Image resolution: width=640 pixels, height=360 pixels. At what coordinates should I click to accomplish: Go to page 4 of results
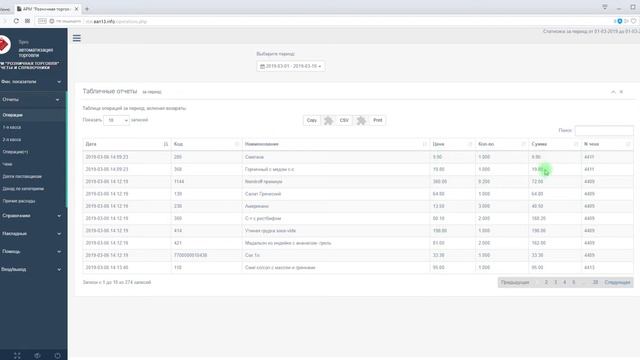pos(564,282)
